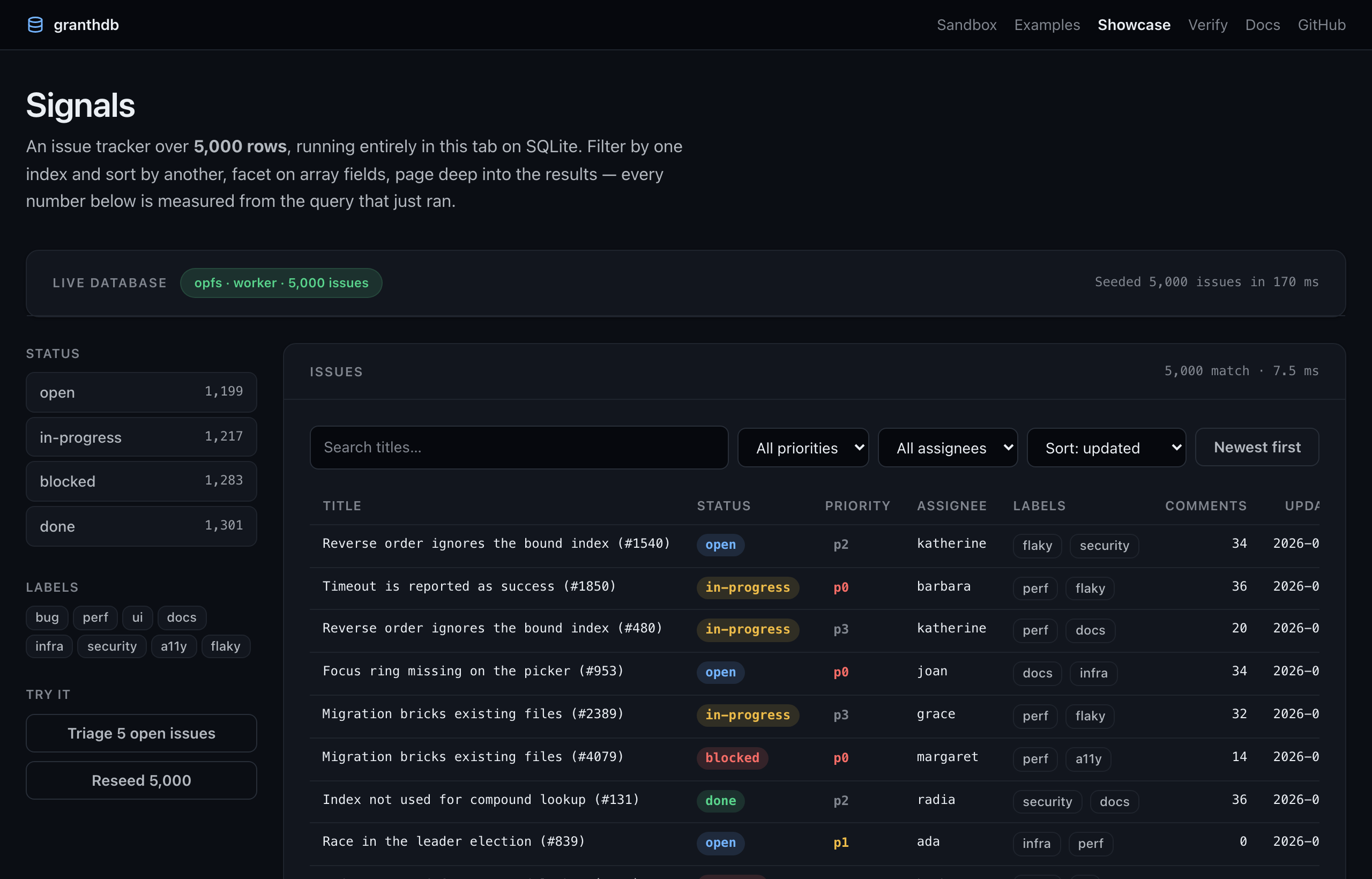Open the Examples nav link
The image size is (1372, 879).
coord(1047,25)
